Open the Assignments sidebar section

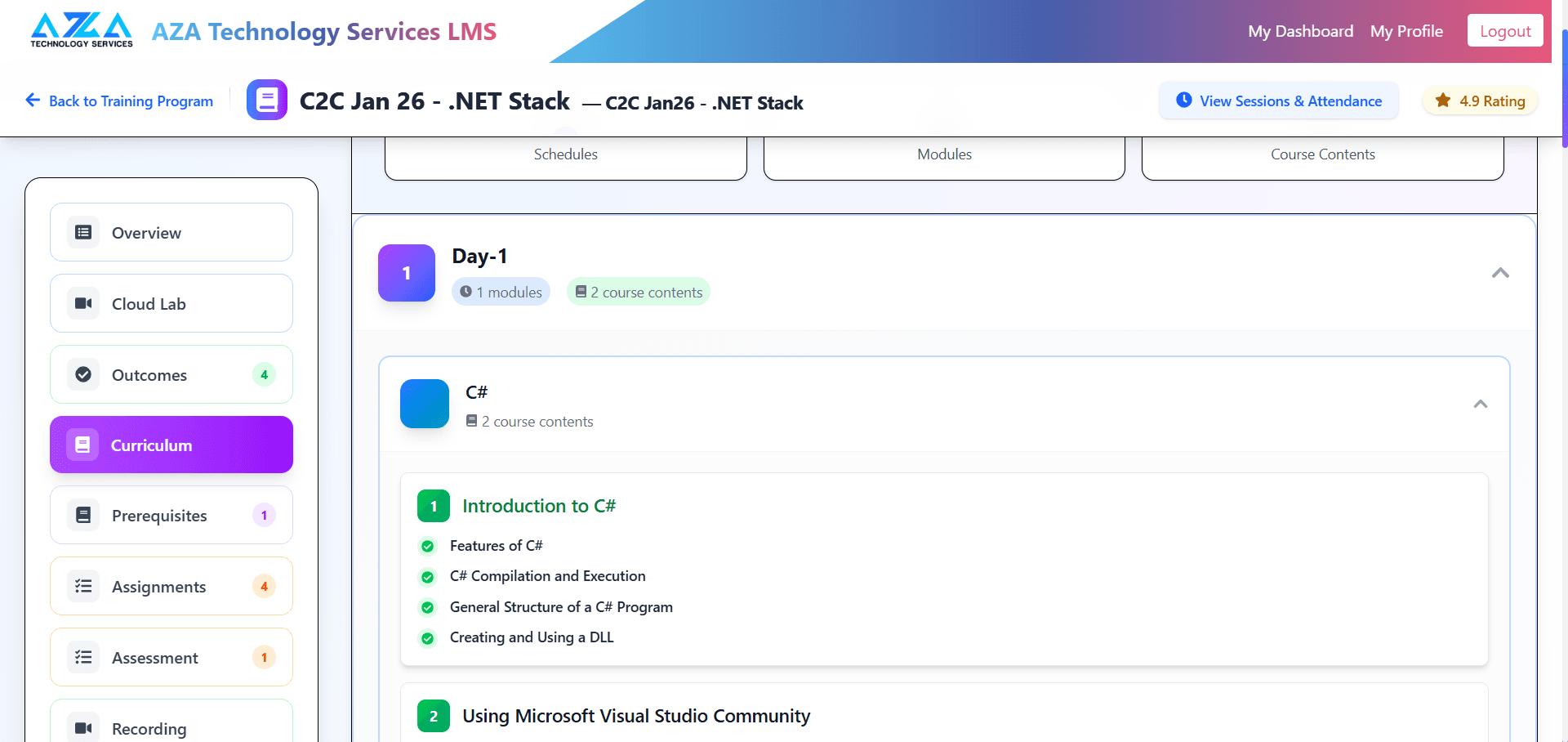pyautogui.click(x=171, y=586)
